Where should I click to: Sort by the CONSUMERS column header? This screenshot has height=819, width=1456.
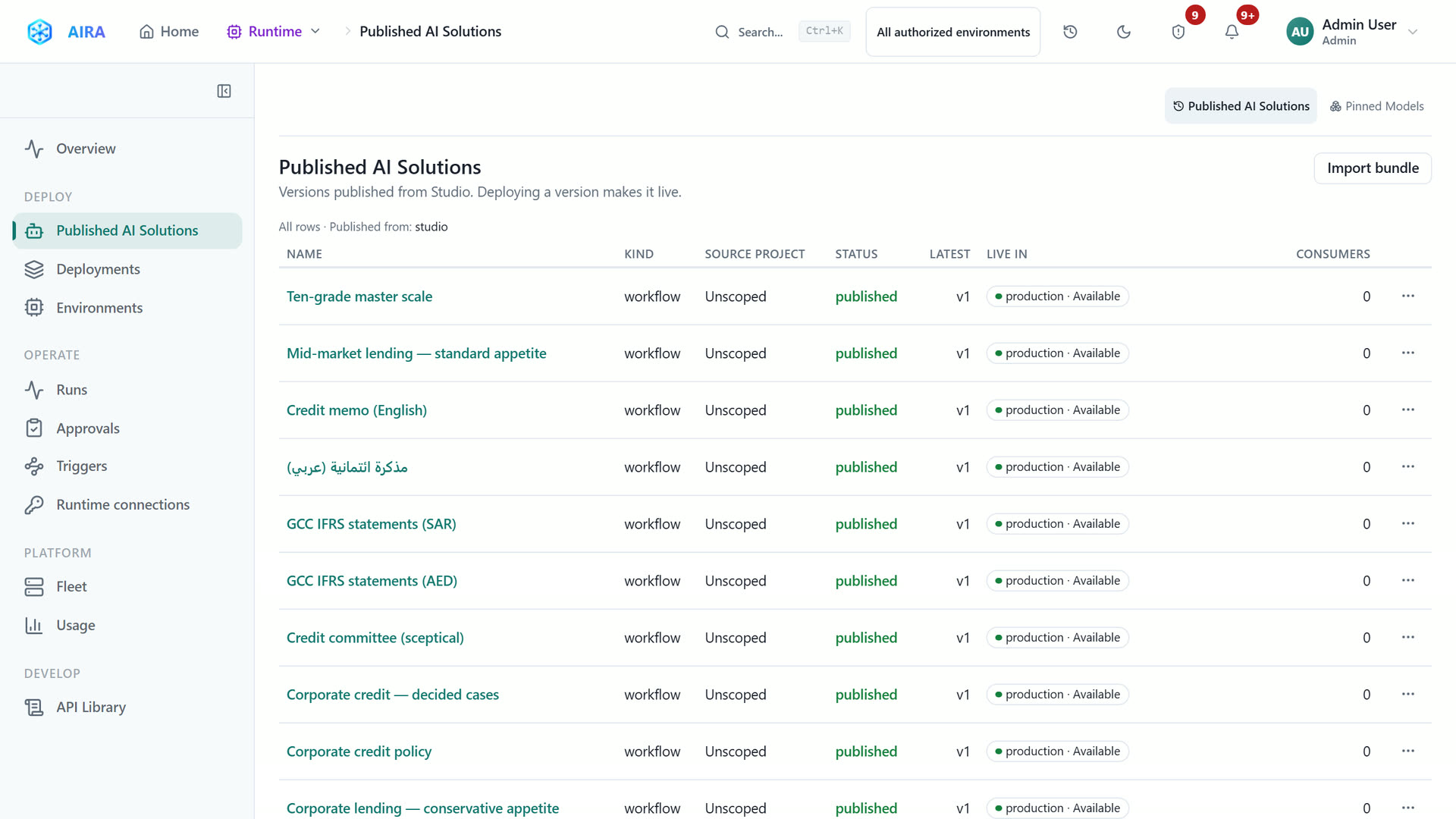click(x=1332, y=254)
